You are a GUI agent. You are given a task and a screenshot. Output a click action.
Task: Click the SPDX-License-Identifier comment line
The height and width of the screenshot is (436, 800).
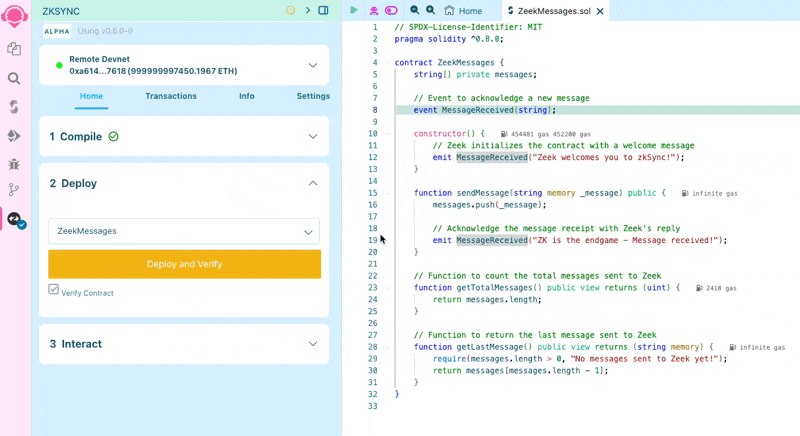coord(468,27)
